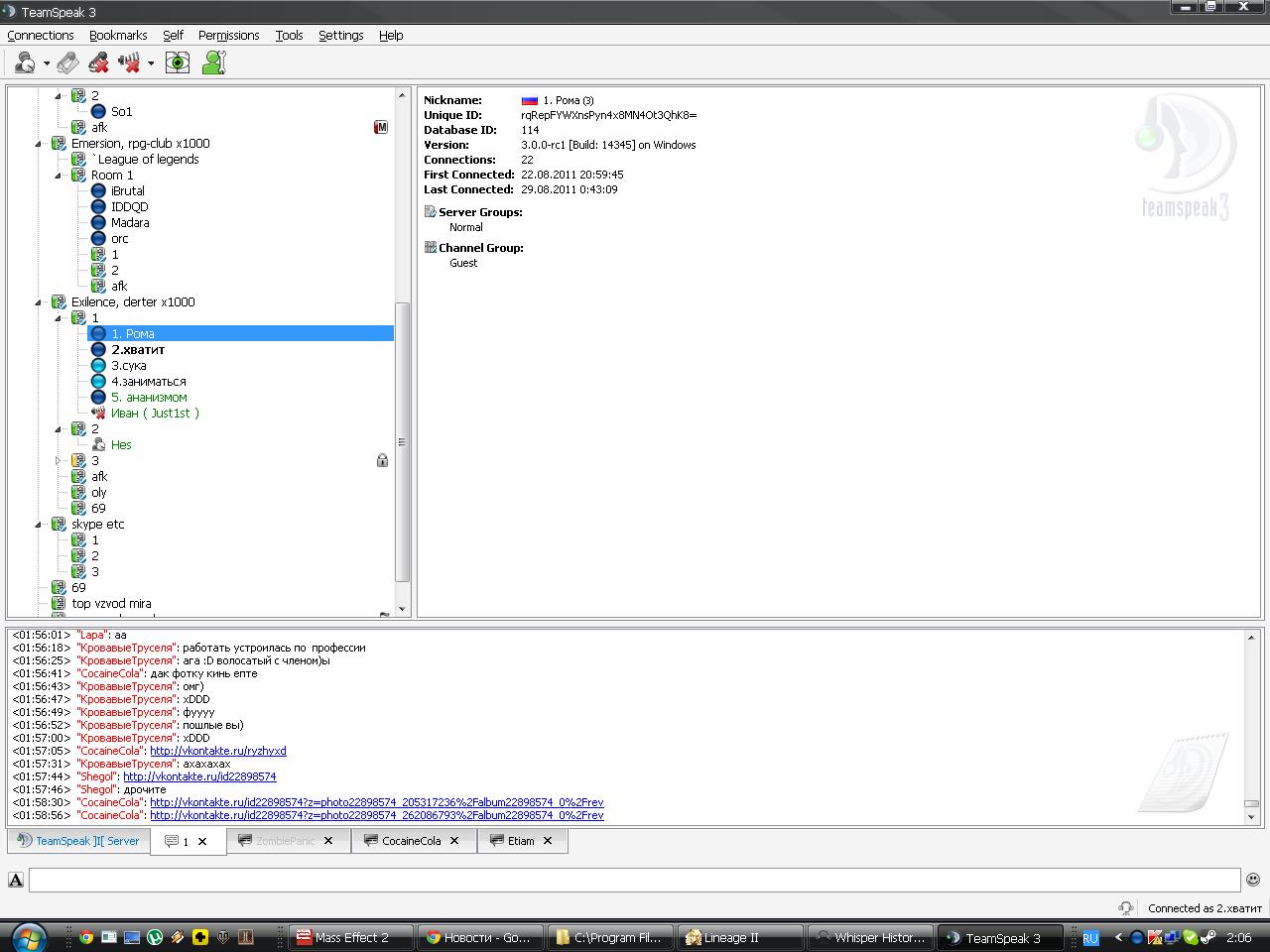Screen dimensions: 1270x952
Task: Select top vzvod mira channel
Action: point(111,604)
